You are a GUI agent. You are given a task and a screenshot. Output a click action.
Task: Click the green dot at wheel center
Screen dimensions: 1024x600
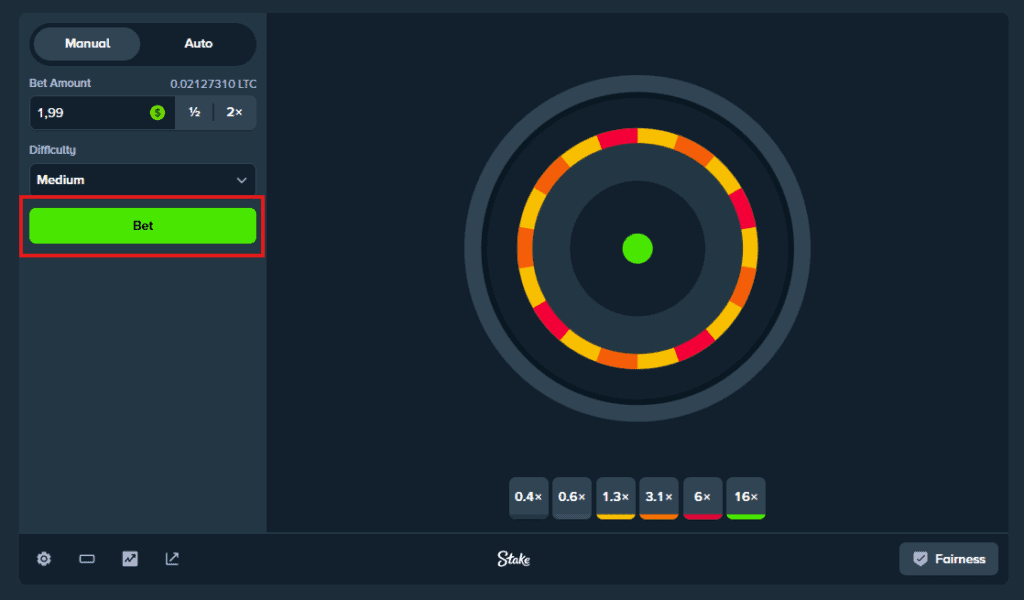pyautogui.click(x=637, y=247)
